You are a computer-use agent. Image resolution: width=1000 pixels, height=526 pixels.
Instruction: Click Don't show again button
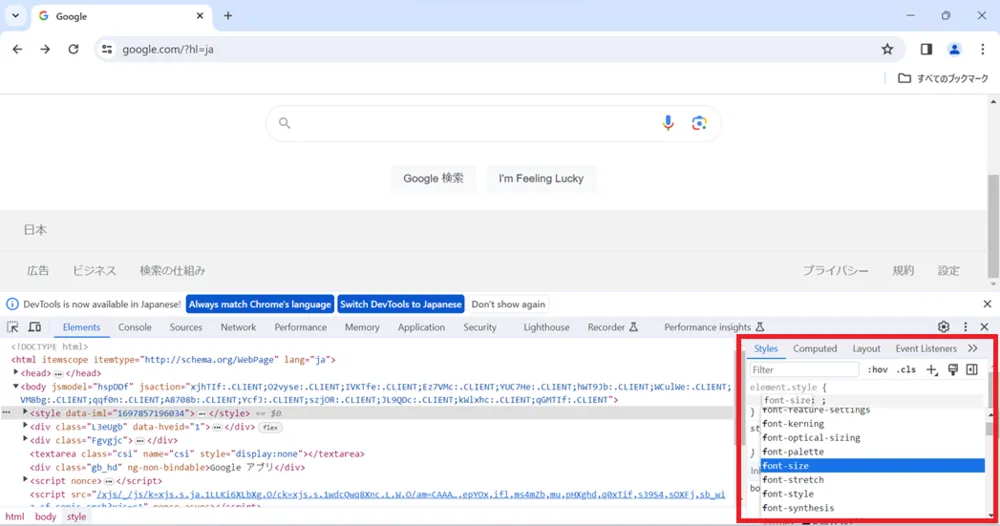tap(508, 304)
